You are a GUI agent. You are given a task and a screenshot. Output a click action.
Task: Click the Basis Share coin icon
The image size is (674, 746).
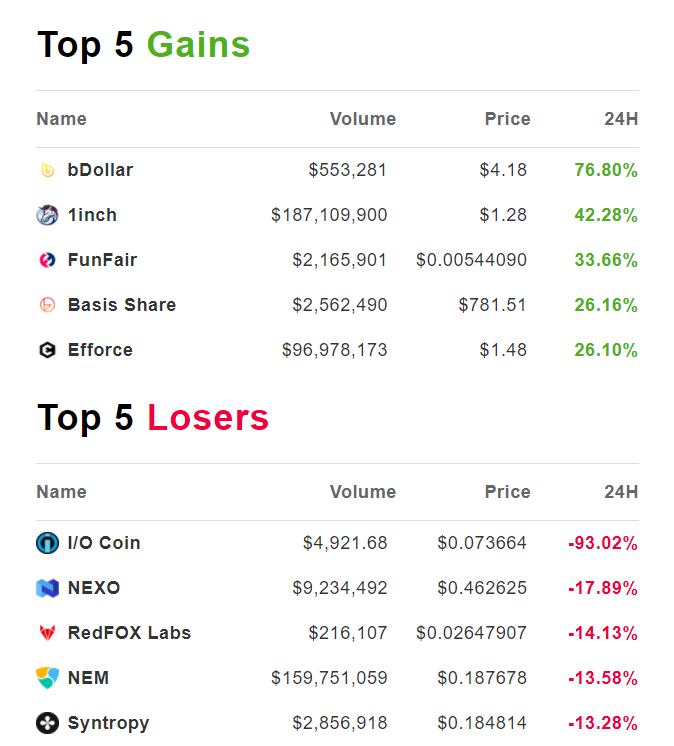click(48, 305)
